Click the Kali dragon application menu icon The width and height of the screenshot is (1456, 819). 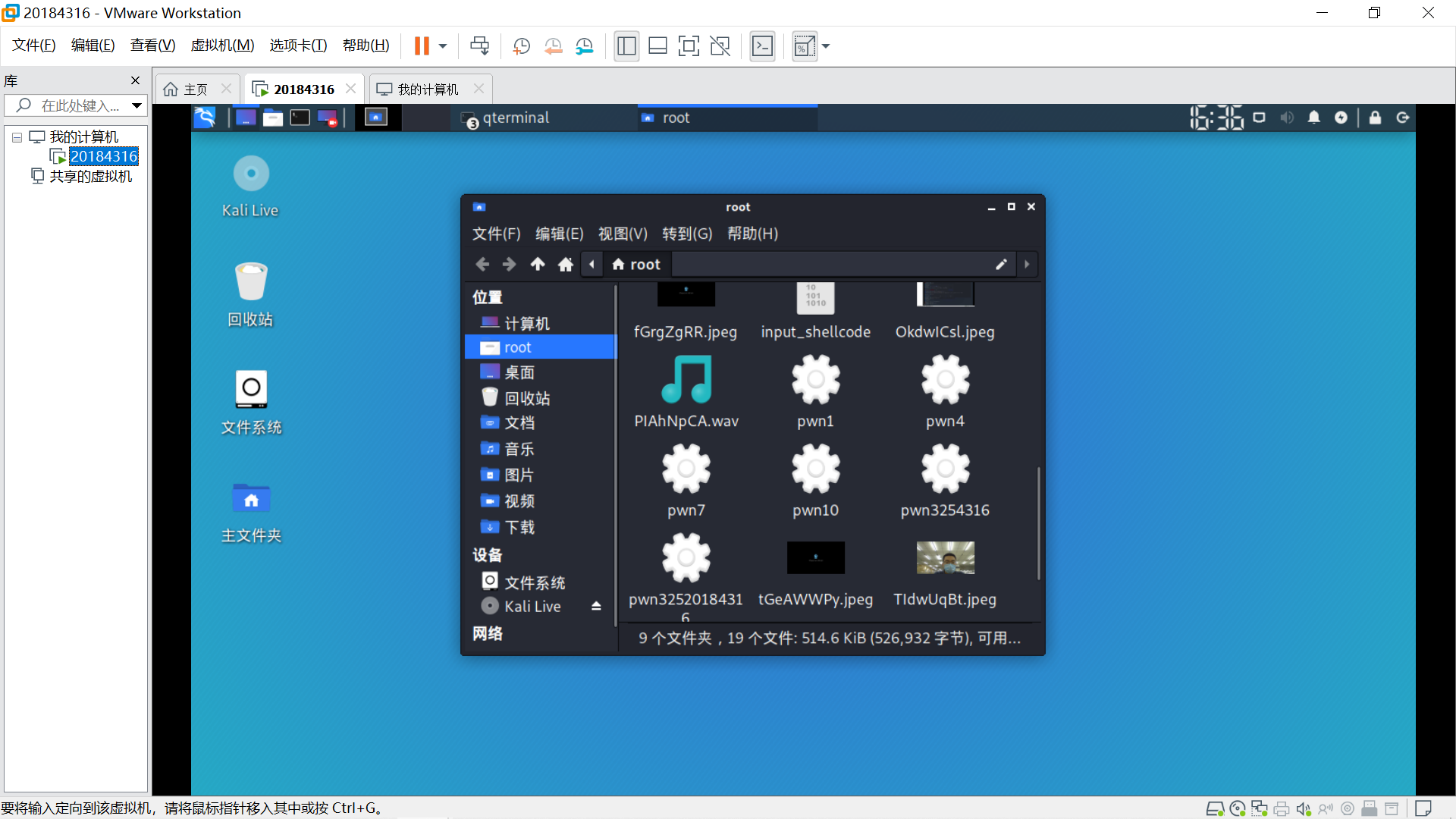(205, 118)
